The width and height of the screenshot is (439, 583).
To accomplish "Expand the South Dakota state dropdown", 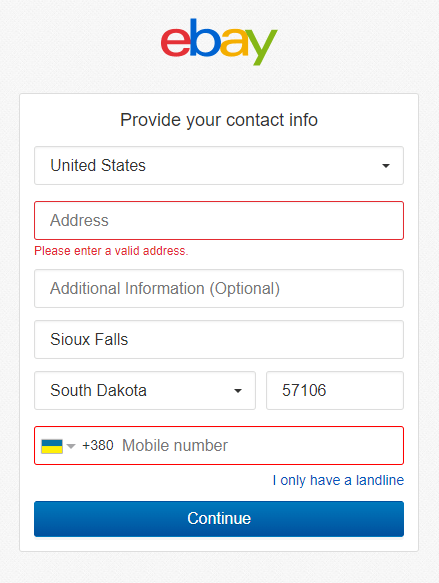I will pos(145,390).
